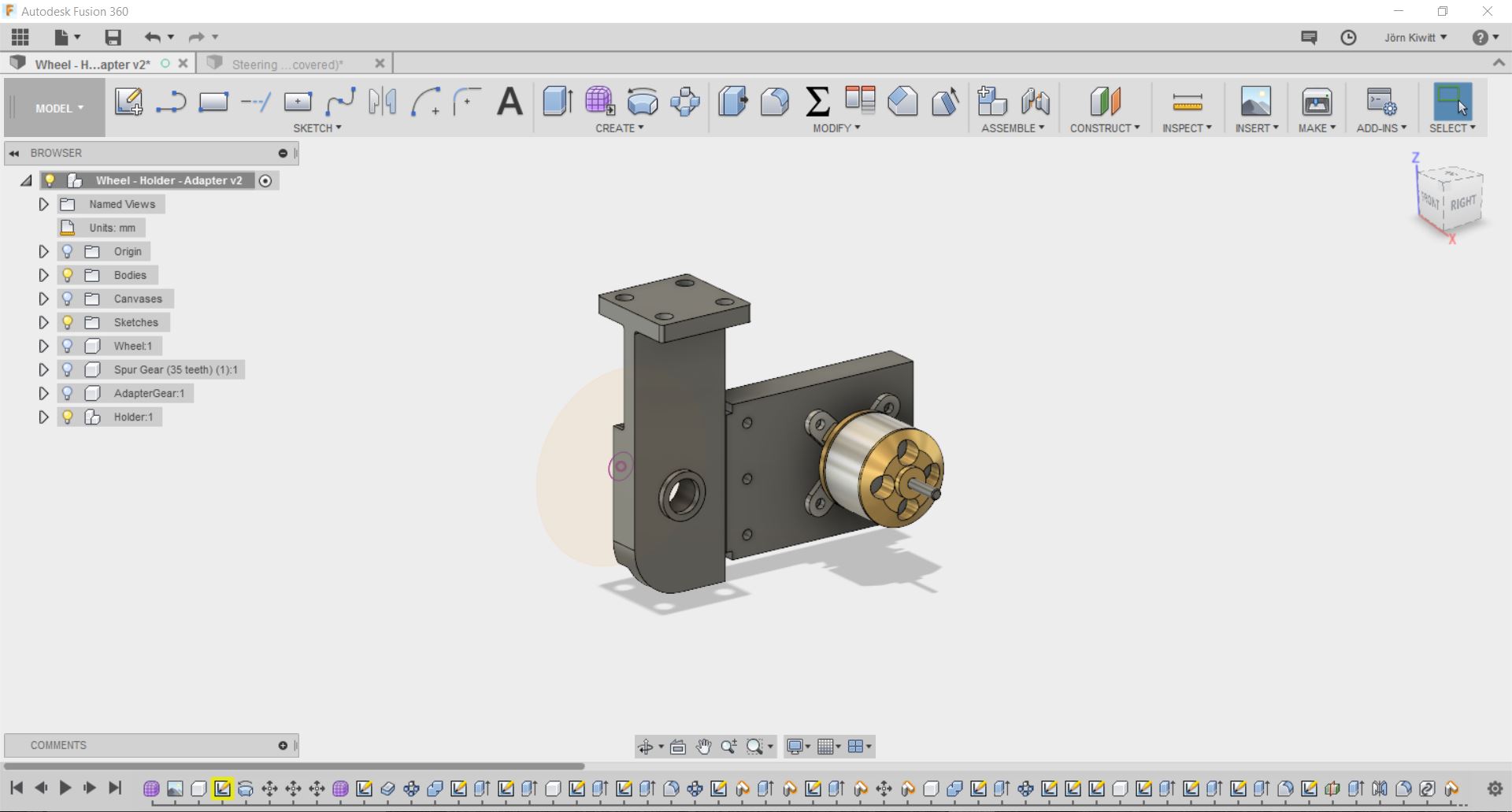The image size is (1512, 812).
Task: Select the Pan hand tool
Action: (703, 746)
